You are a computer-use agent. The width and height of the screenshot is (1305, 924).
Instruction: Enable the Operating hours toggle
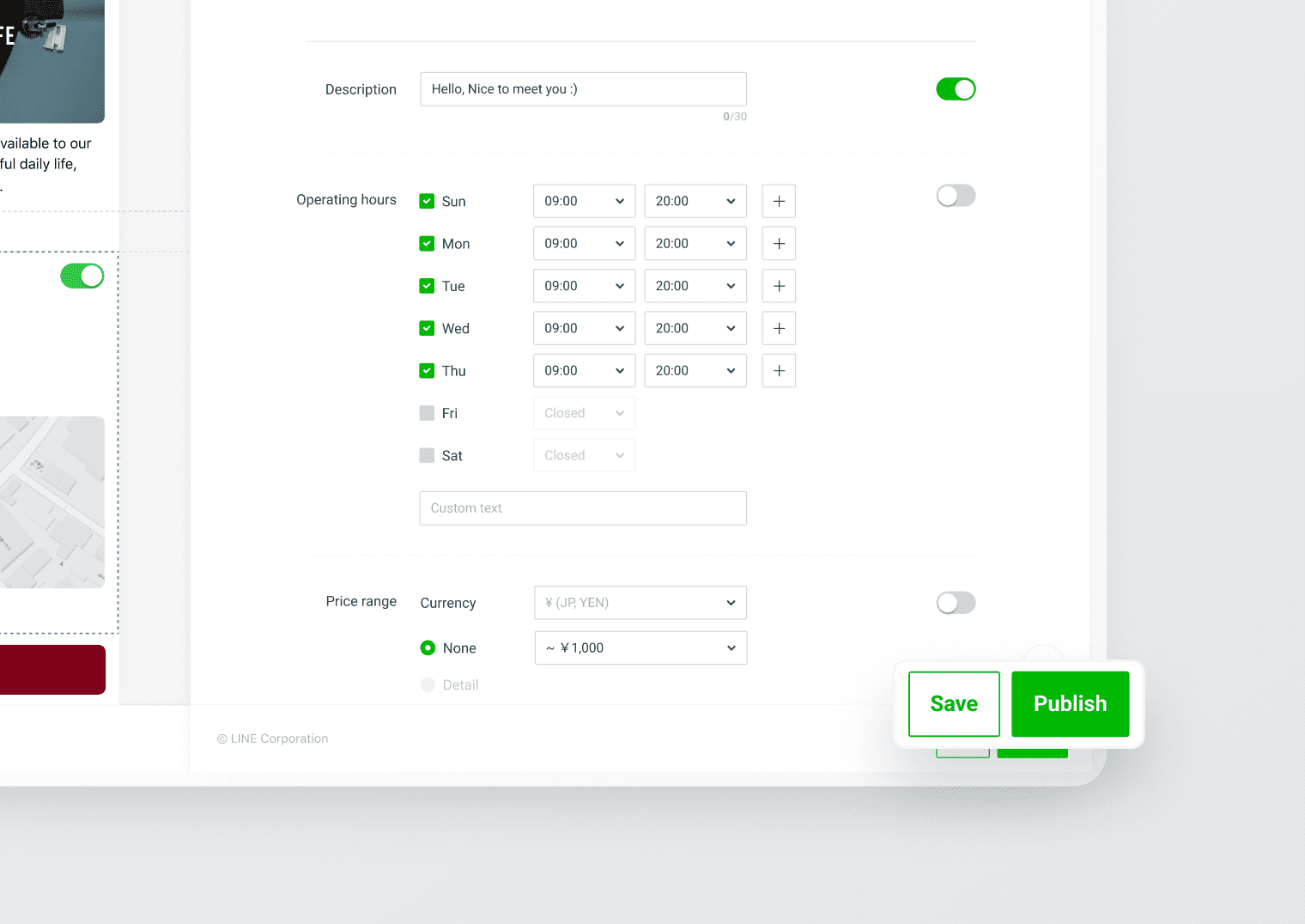(956, 196)
